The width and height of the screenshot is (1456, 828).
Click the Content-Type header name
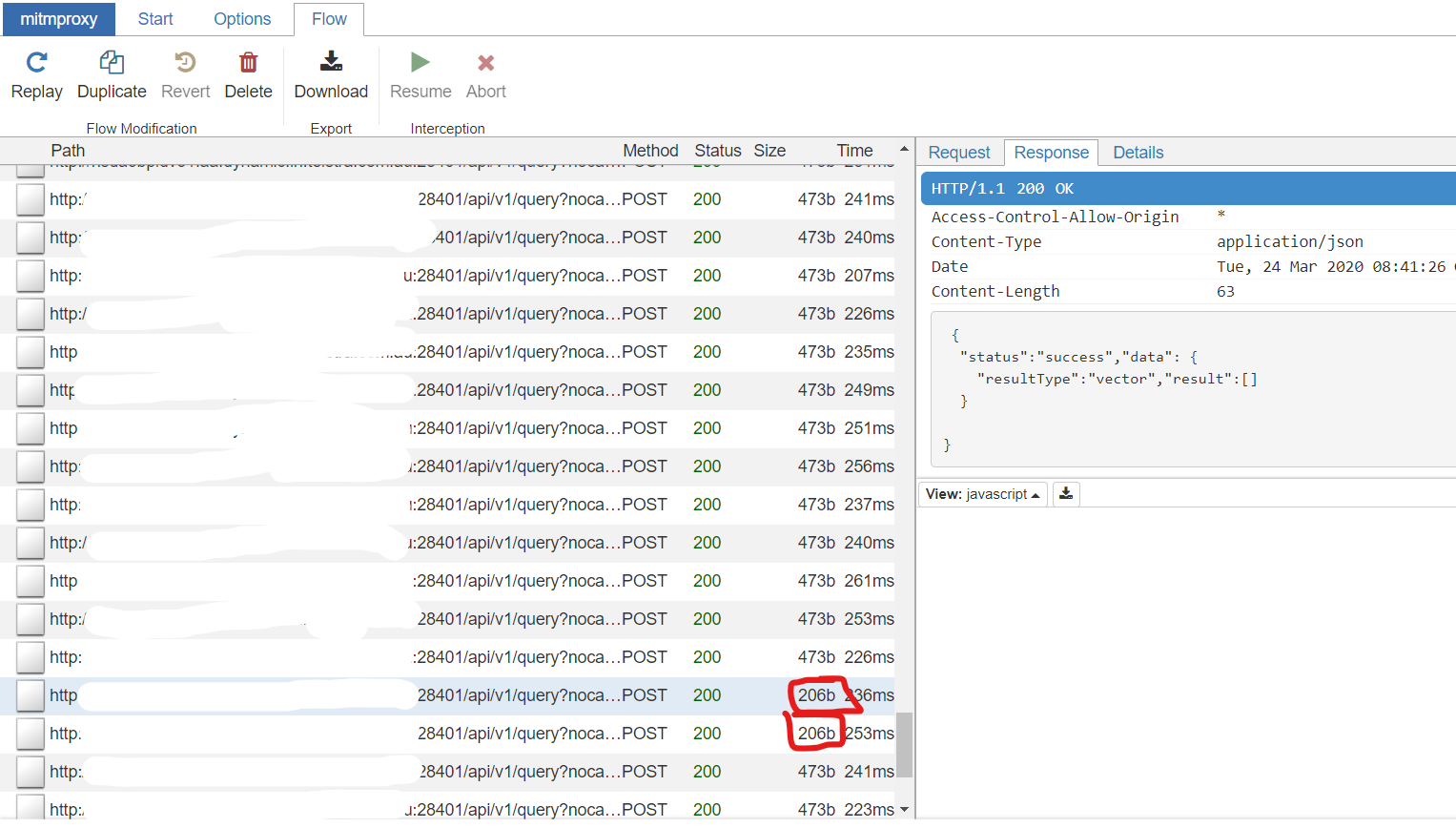click(x=986, y=242)
